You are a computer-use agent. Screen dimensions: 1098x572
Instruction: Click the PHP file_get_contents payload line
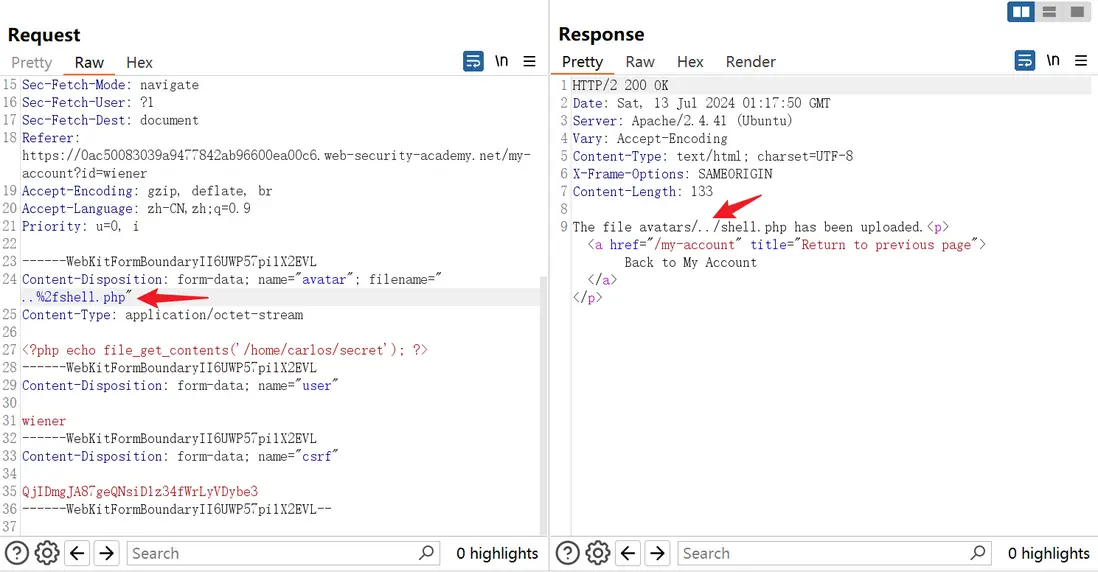point(224,350)
